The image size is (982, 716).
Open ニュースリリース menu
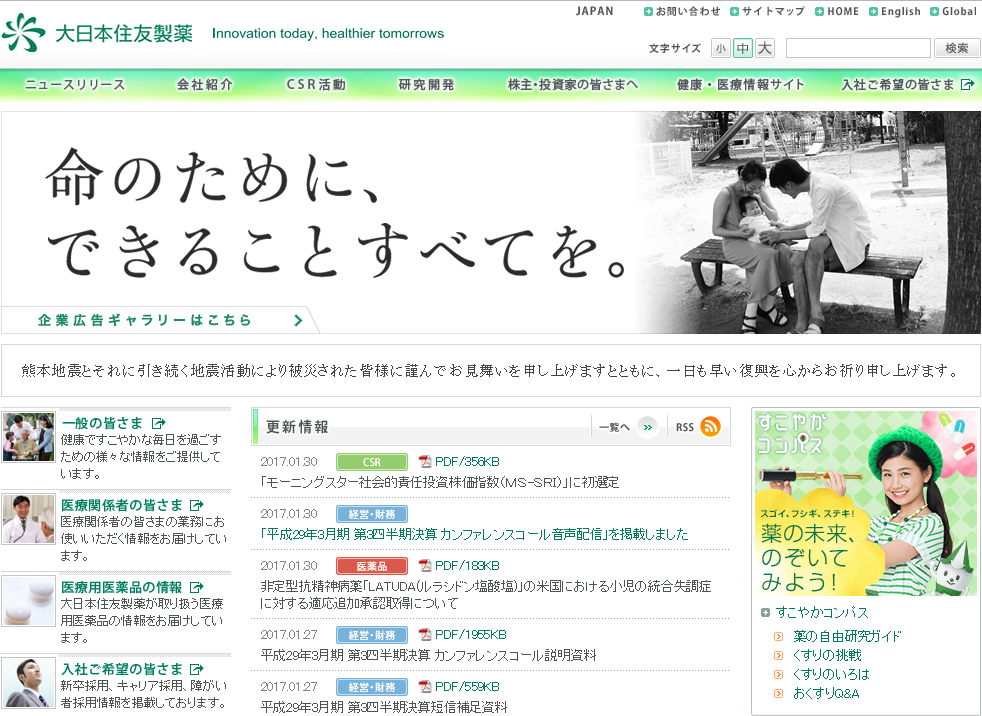[75, 85]
